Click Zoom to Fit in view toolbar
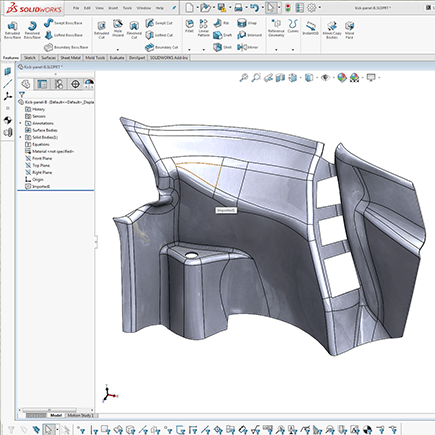Image resolution: width=435 pixels, height=435 pixels. tap(244, 78)
